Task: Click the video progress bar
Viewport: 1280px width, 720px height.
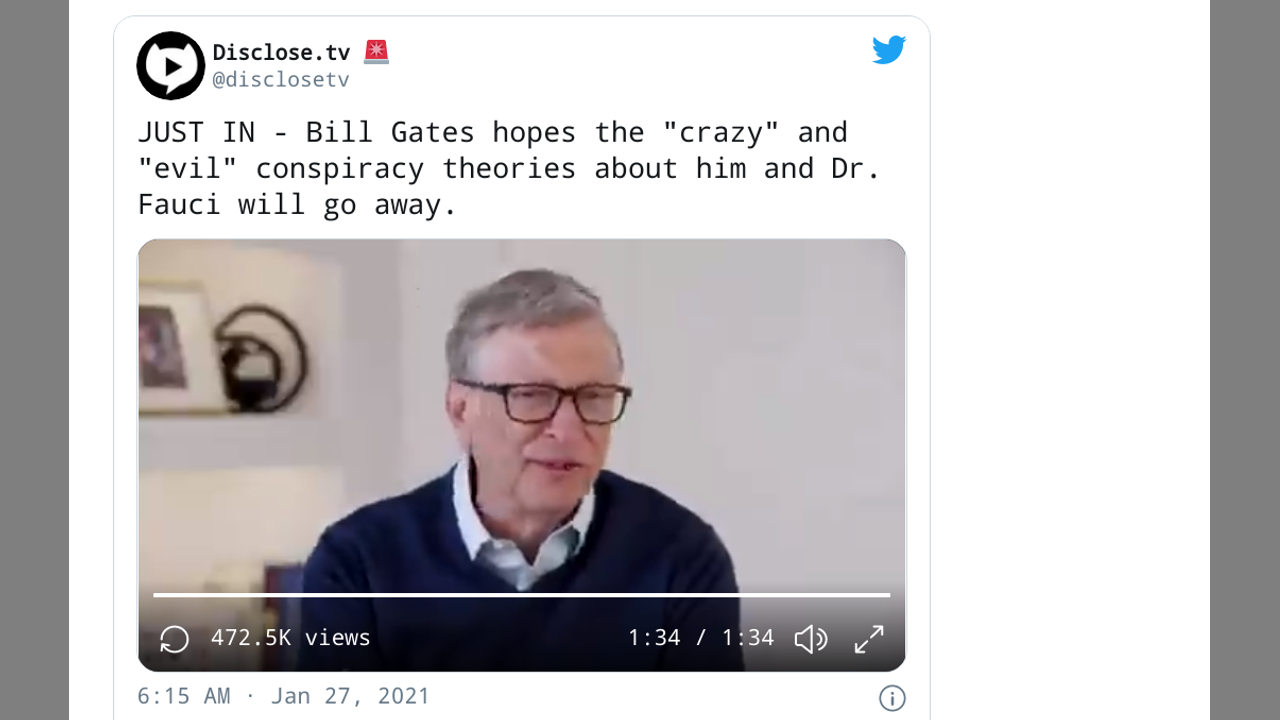Action: tap(521, 595)
